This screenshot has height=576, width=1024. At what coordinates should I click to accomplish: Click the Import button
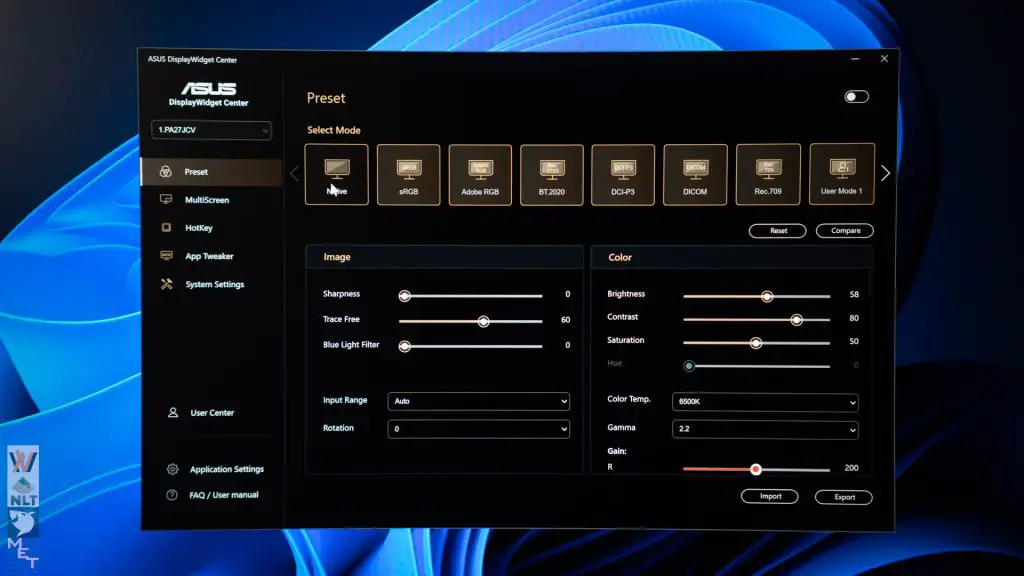click(x=770, y=496)
